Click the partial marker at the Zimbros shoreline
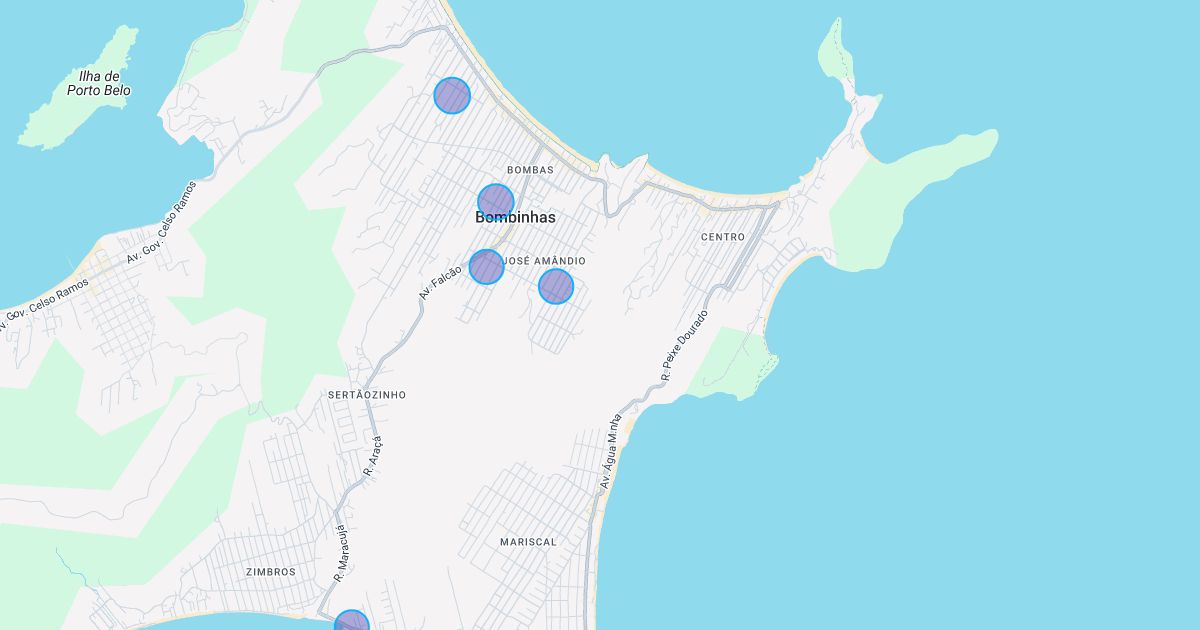1200x630 pixels. point(351,623)
